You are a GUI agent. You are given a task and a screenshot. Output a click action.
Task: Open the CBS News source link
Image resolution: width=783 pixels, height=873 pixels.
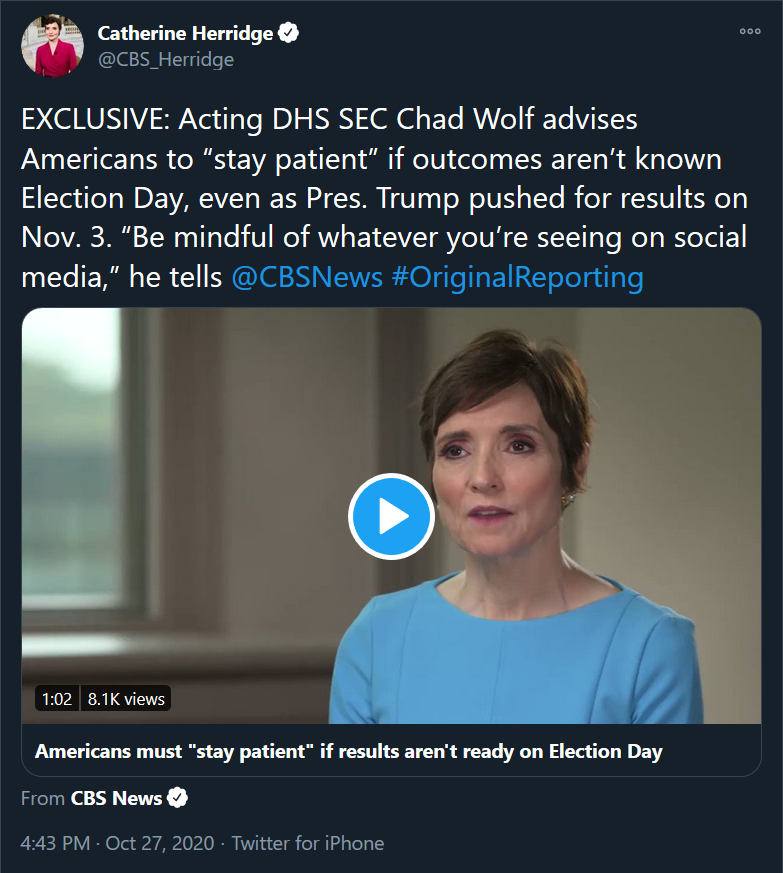(116, 798)
